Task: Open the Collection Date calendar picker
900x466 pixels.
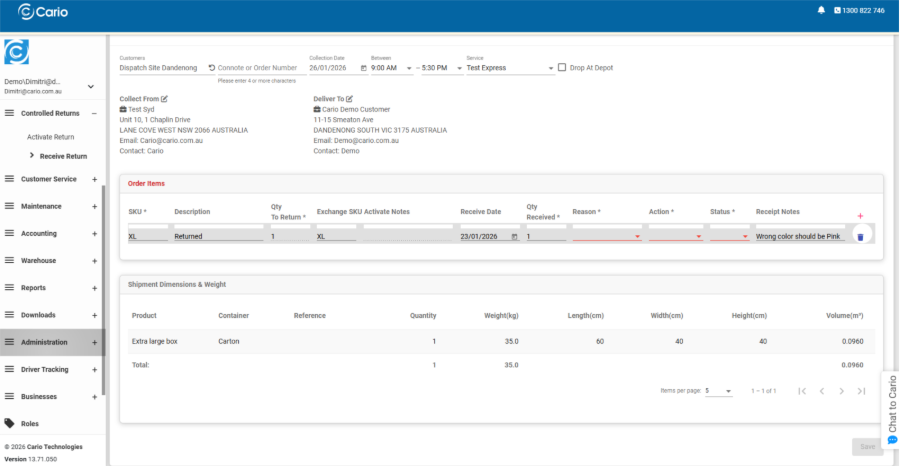Action: (x=363, y=68)
